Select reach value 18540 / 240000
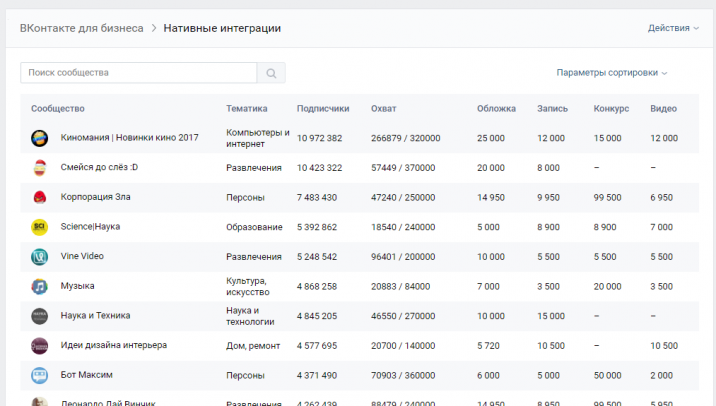716x406 pixels. tap(403, 227)
